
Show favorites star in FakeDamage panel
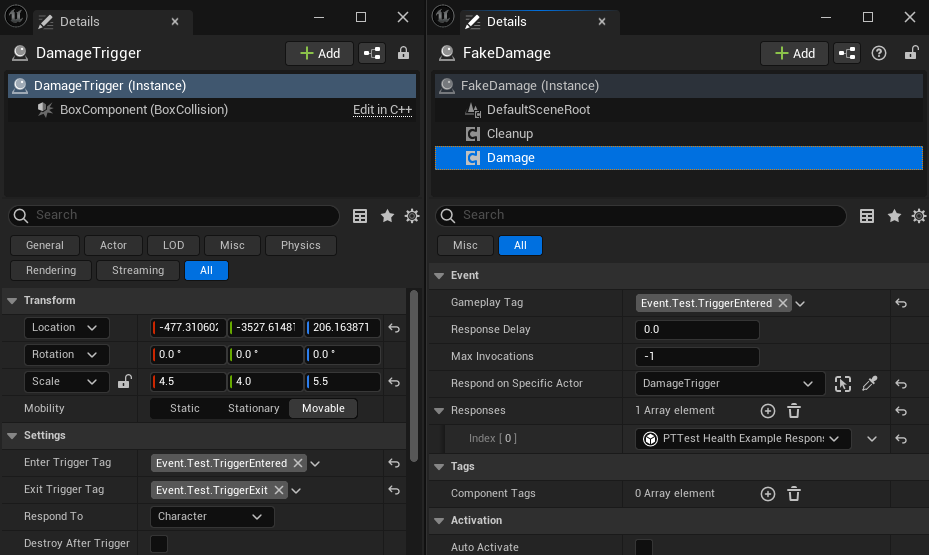pyautogui.click(x=894, y=216)
